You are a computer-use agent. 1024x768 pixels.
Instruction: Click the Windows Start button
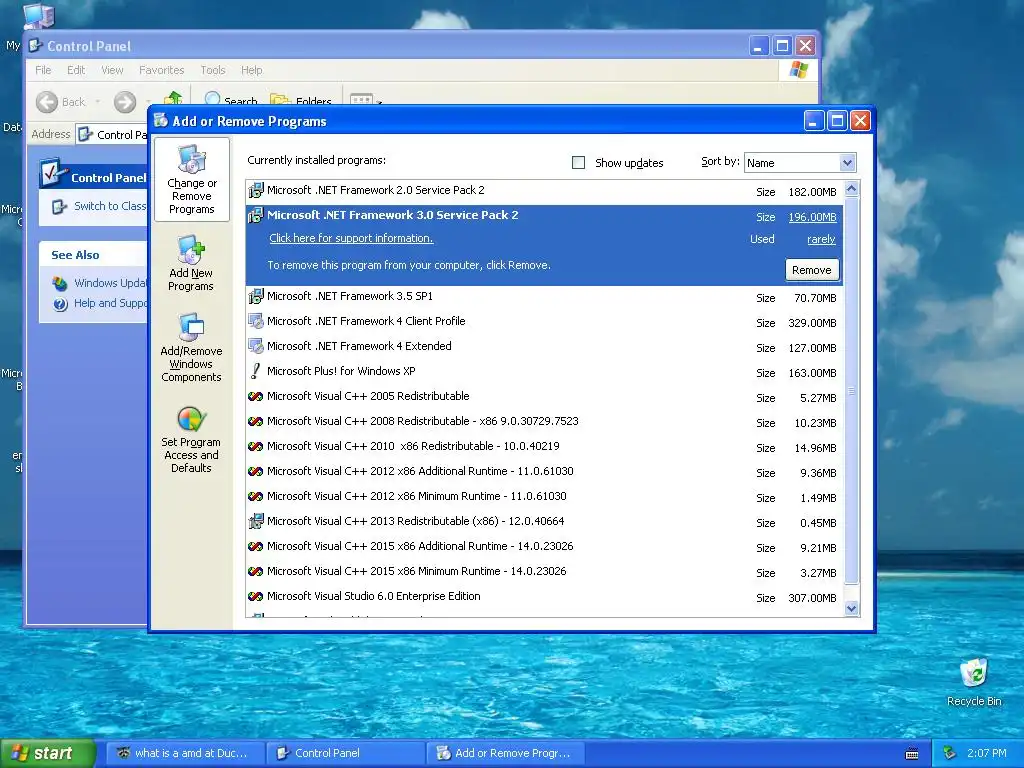[x=47, y=754]
